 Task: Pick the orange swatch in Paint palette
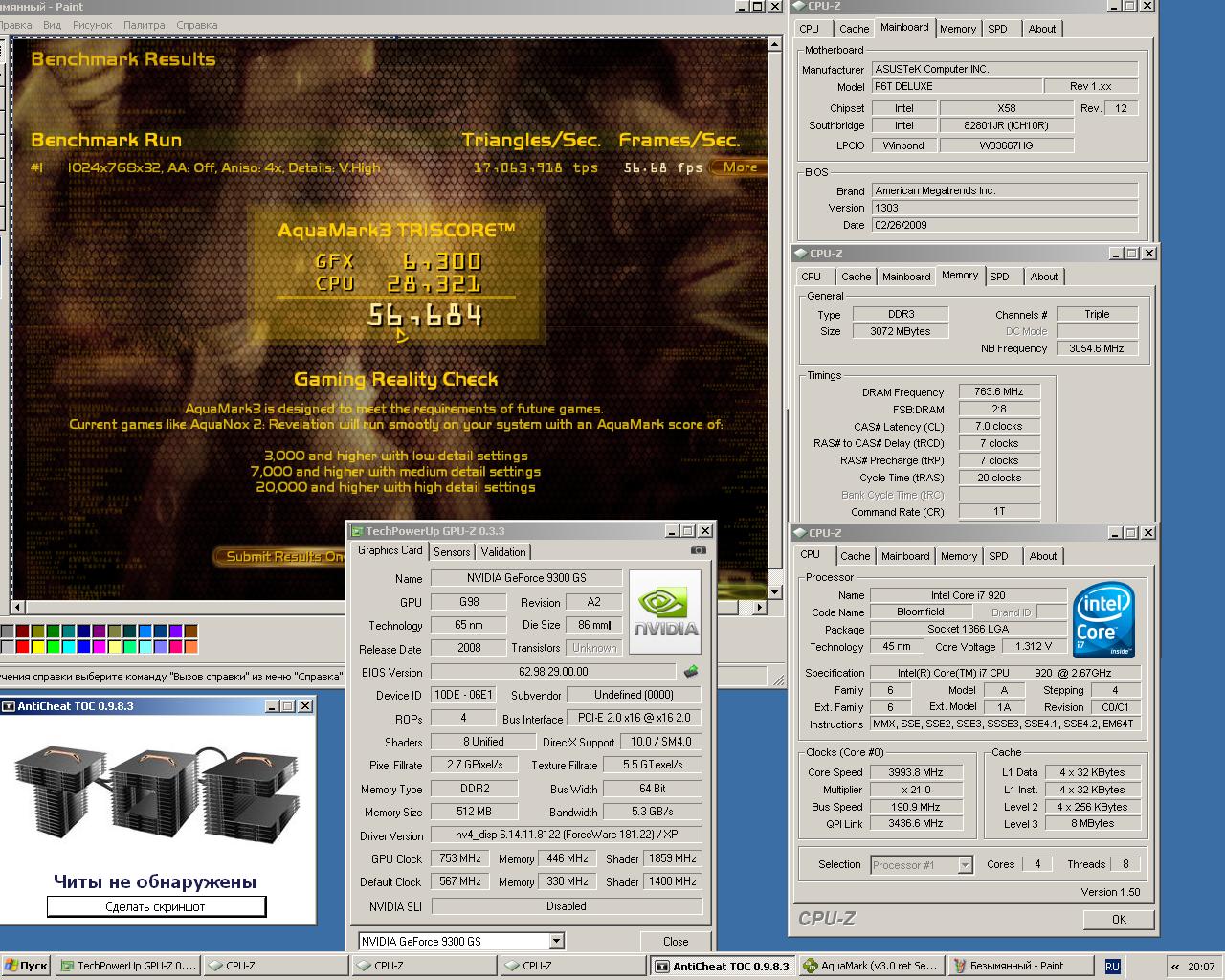(x=191, y=647)
